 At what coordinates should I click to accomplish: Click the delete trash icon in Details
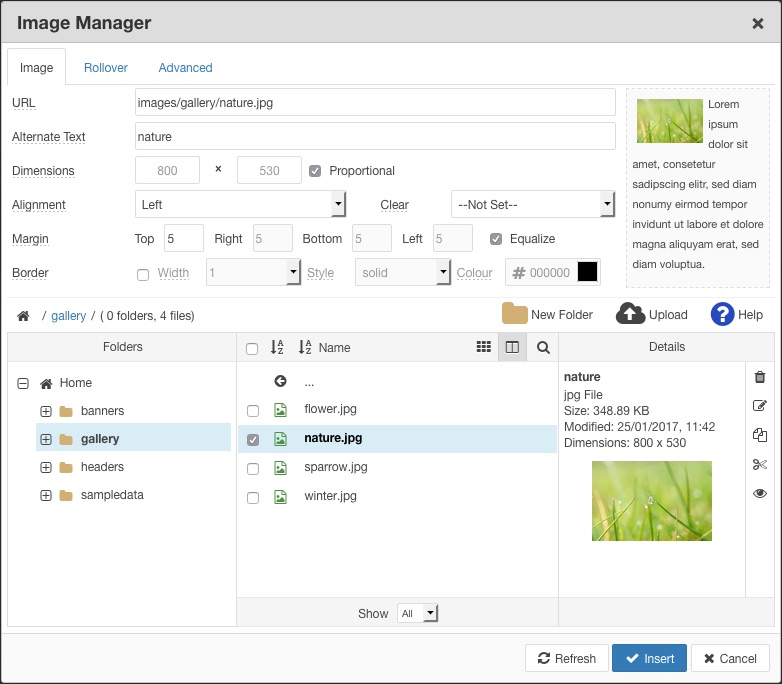pos(760,377)
